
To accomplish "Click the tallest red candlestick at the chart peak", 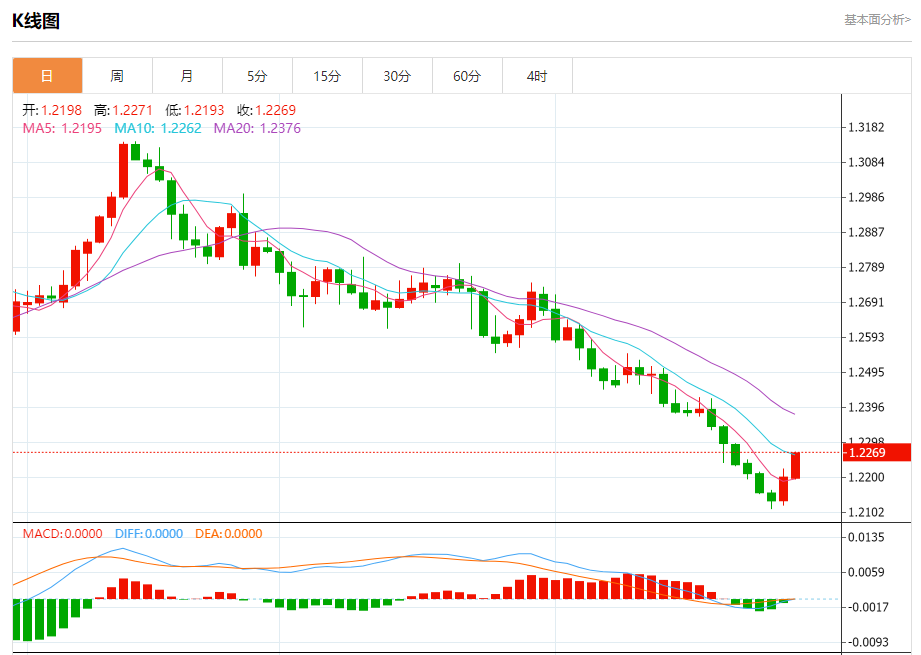I will click(123, 170).
